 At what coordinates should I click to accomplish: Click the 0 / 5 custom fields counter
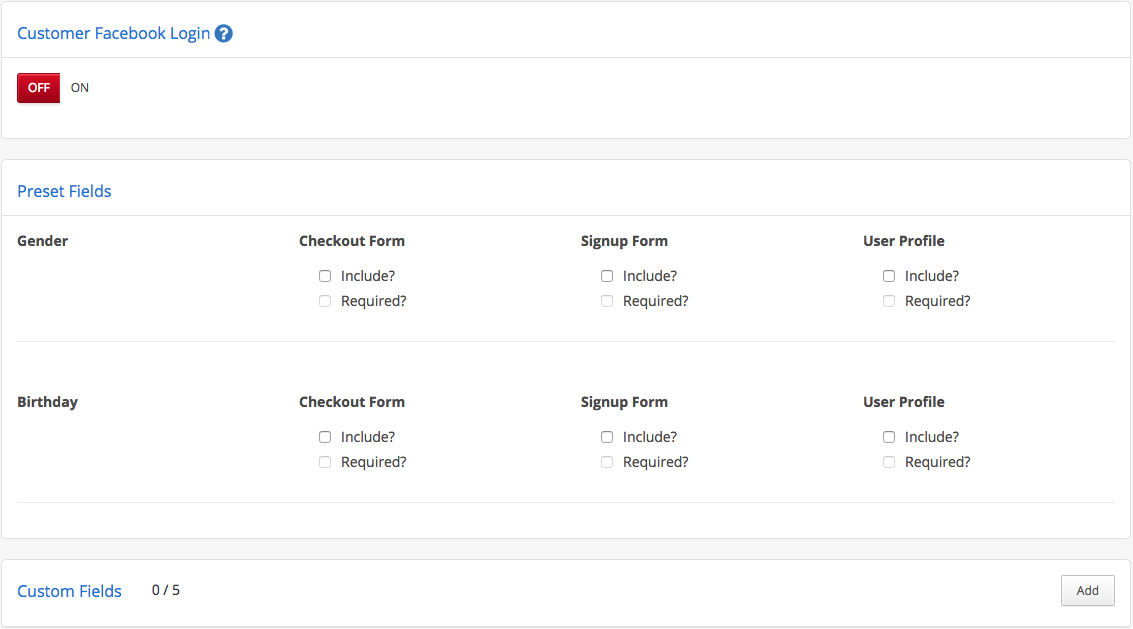[x=165, y=590]
